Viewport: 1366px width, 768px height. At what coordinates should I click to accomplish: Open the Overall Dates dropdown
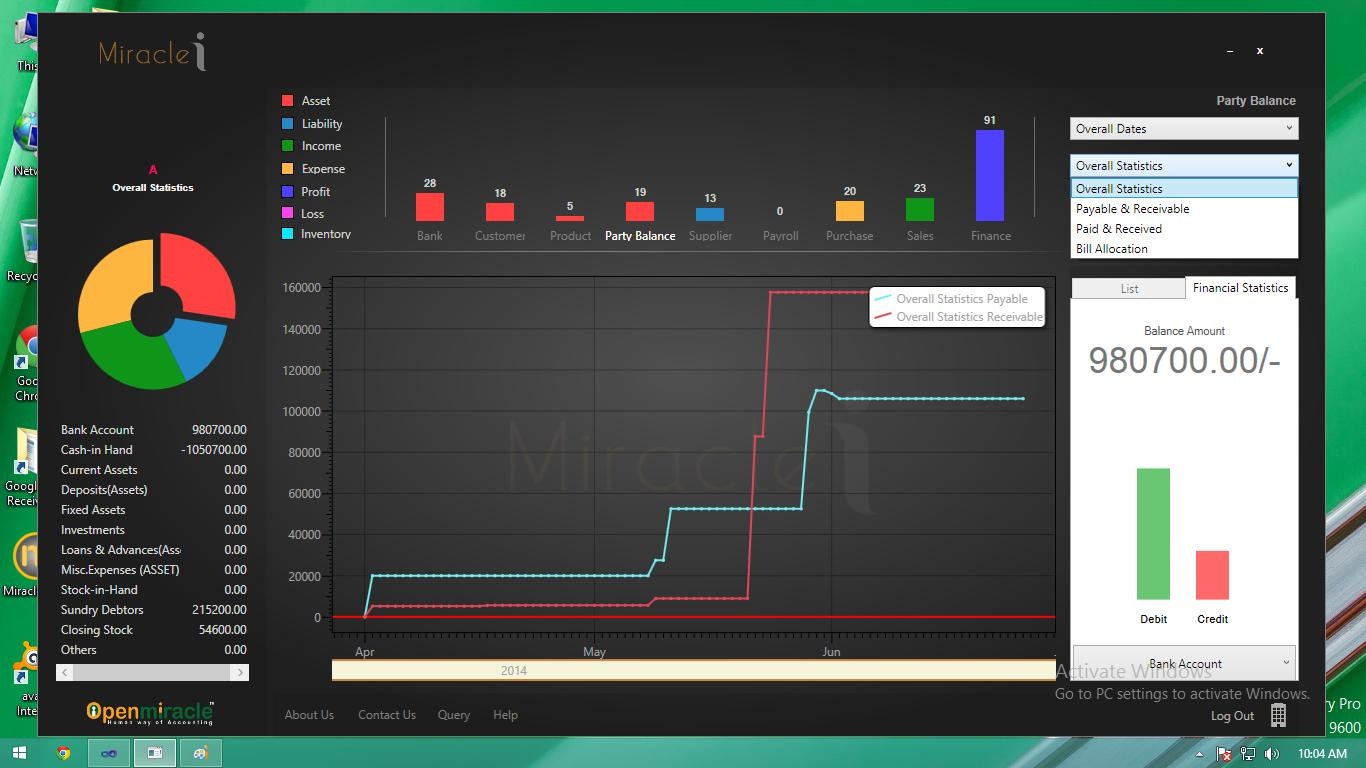pyautogui.click(x=1184, y=128)
